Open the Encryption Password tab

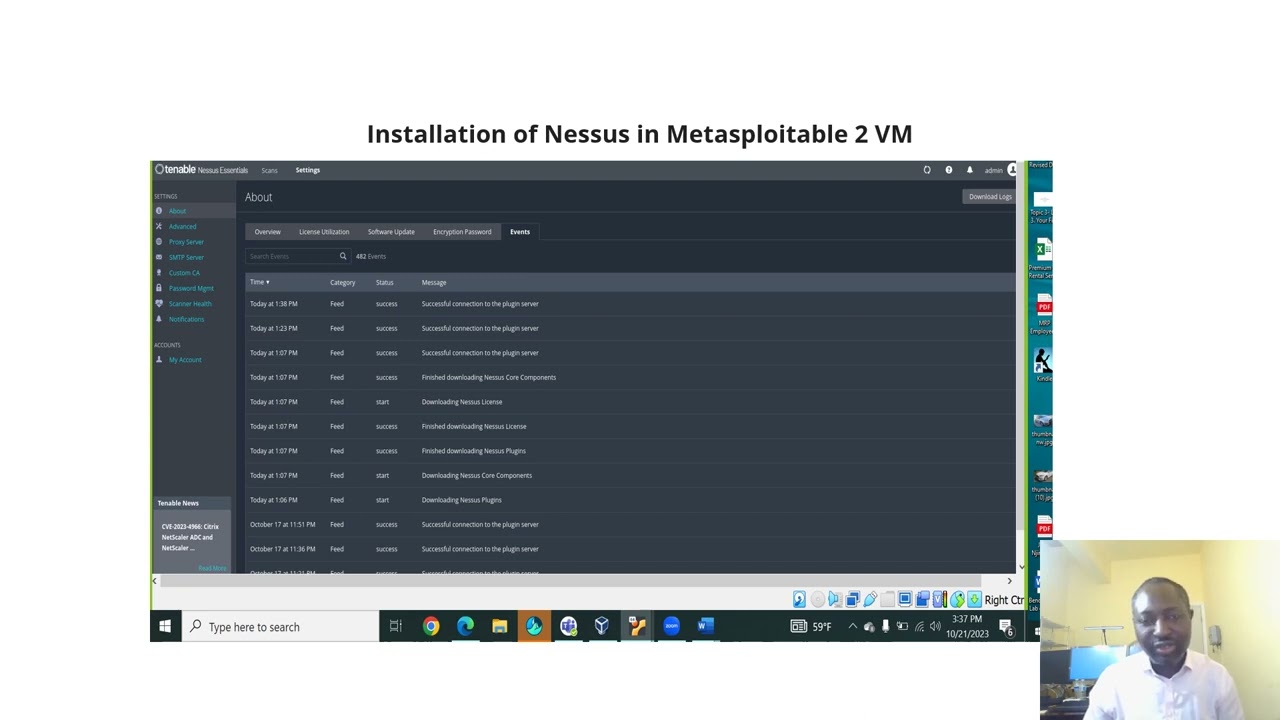[462, 232]
